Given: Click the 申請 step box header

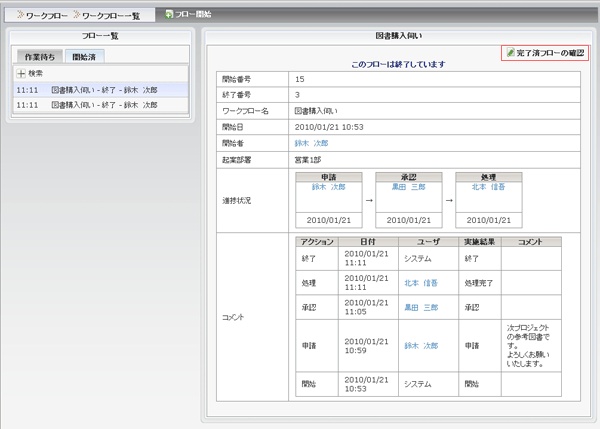Looking at the screenshot, I should (x=329, y=177).
